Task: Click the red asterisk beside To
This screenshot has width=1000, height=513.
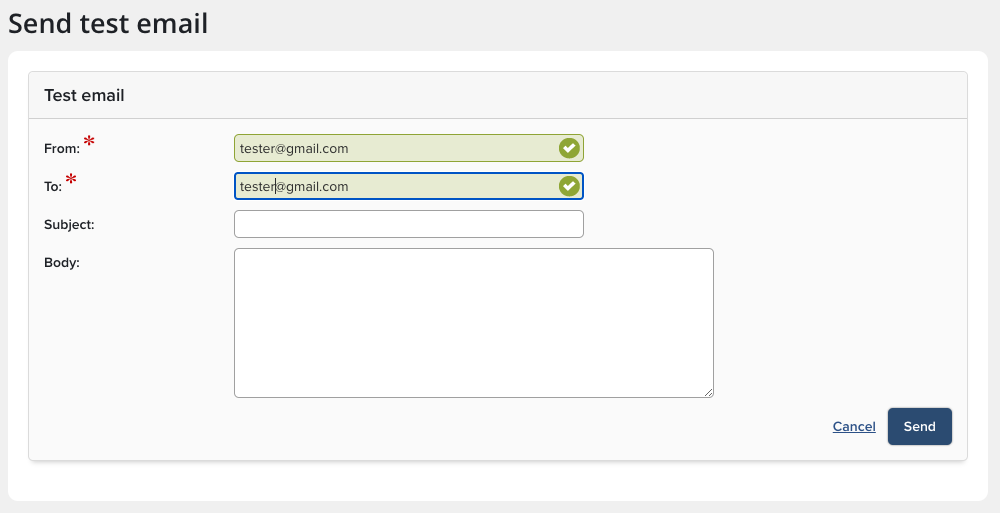Action: (71, 180)
